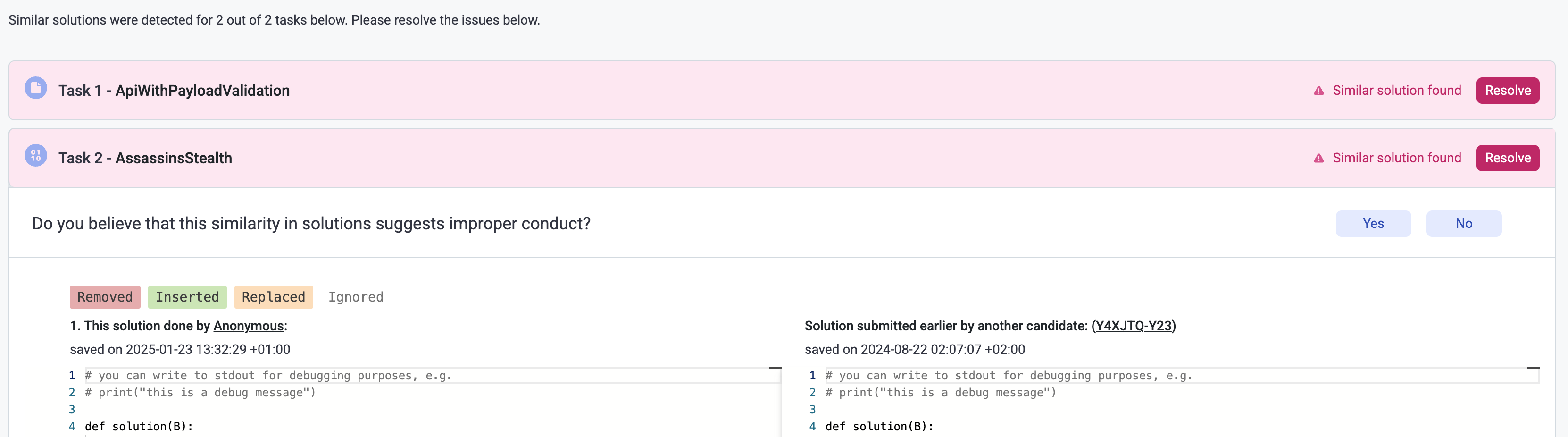The height and width of the screenshot is (437, 1568).
Task: Click the red Removed legend swatch
Action: coord(105,297)
